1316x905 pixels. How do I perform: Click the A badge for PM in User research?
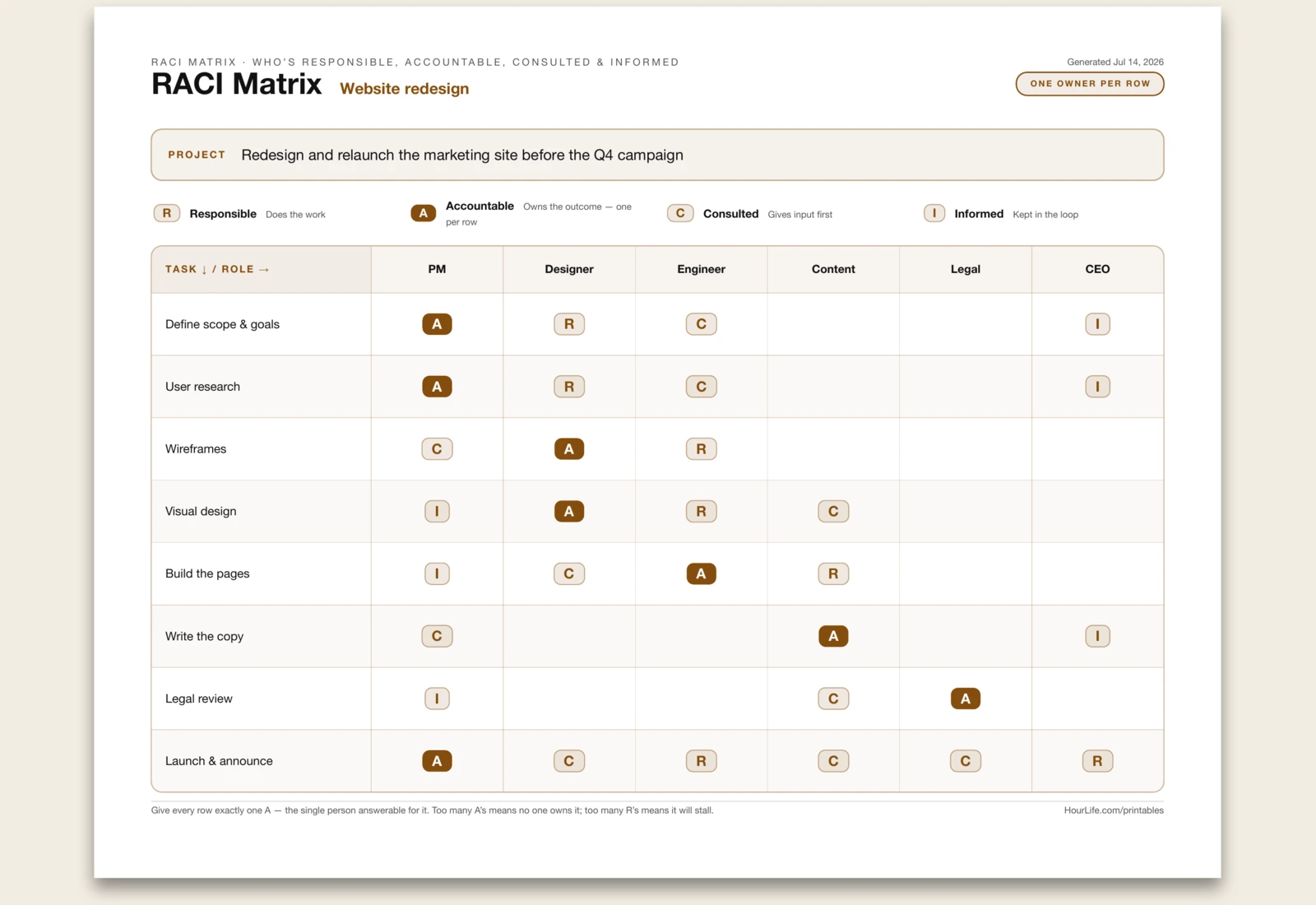coord(437,387)
